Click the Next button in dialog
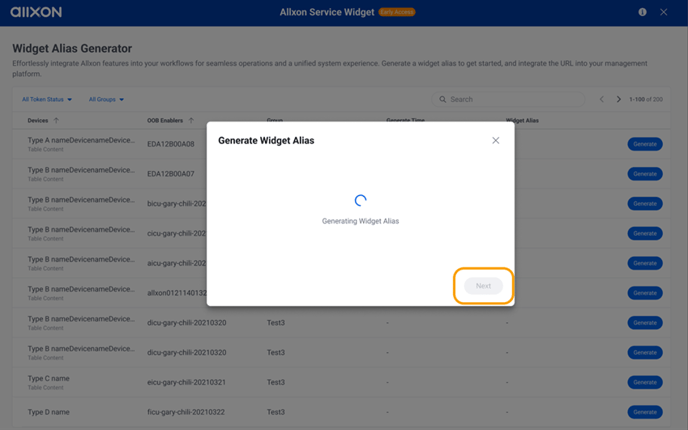This screenshot has width=688, height=430. point(483,286)
